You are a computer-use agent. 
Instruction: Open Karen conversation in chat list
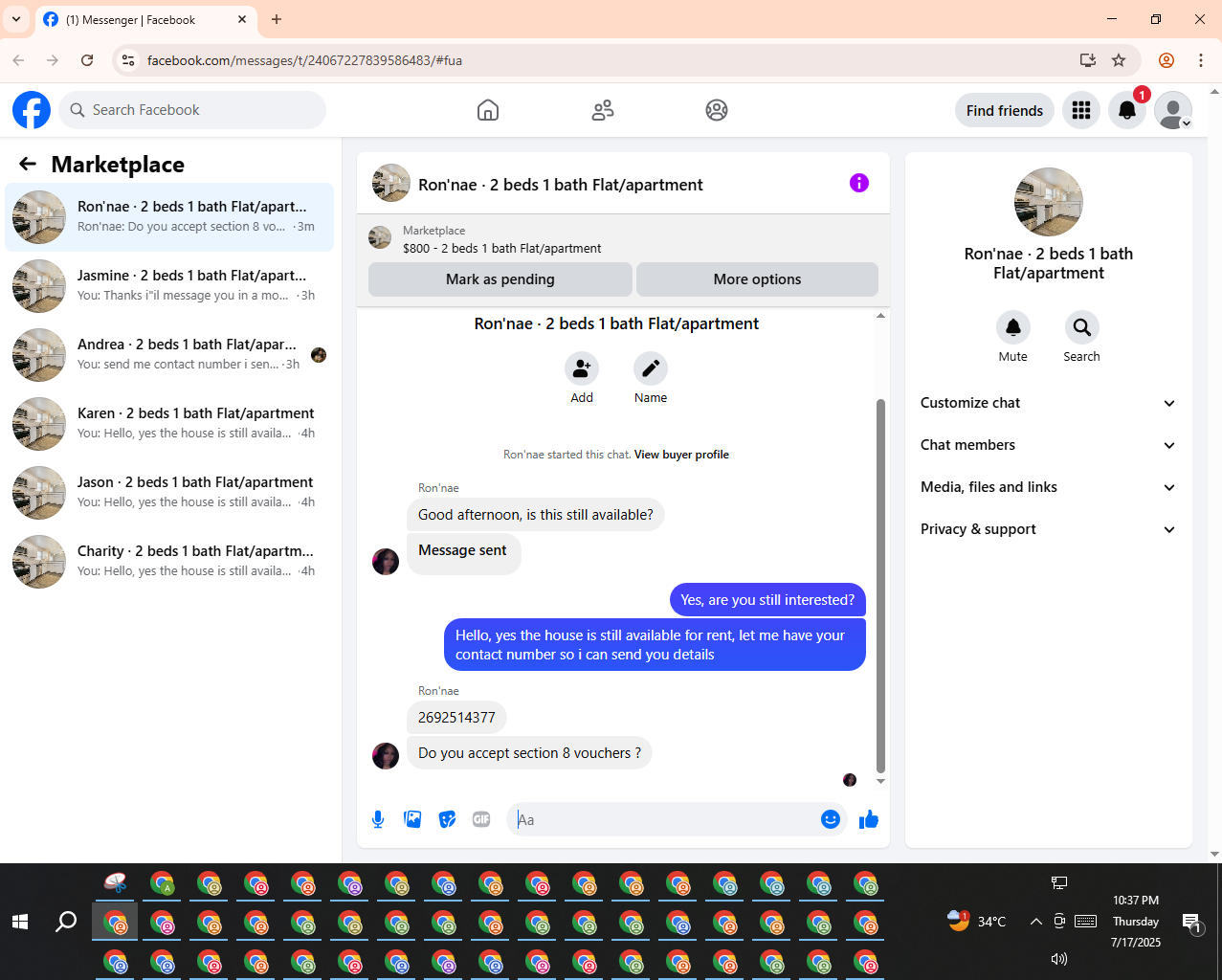click(169, 424)
